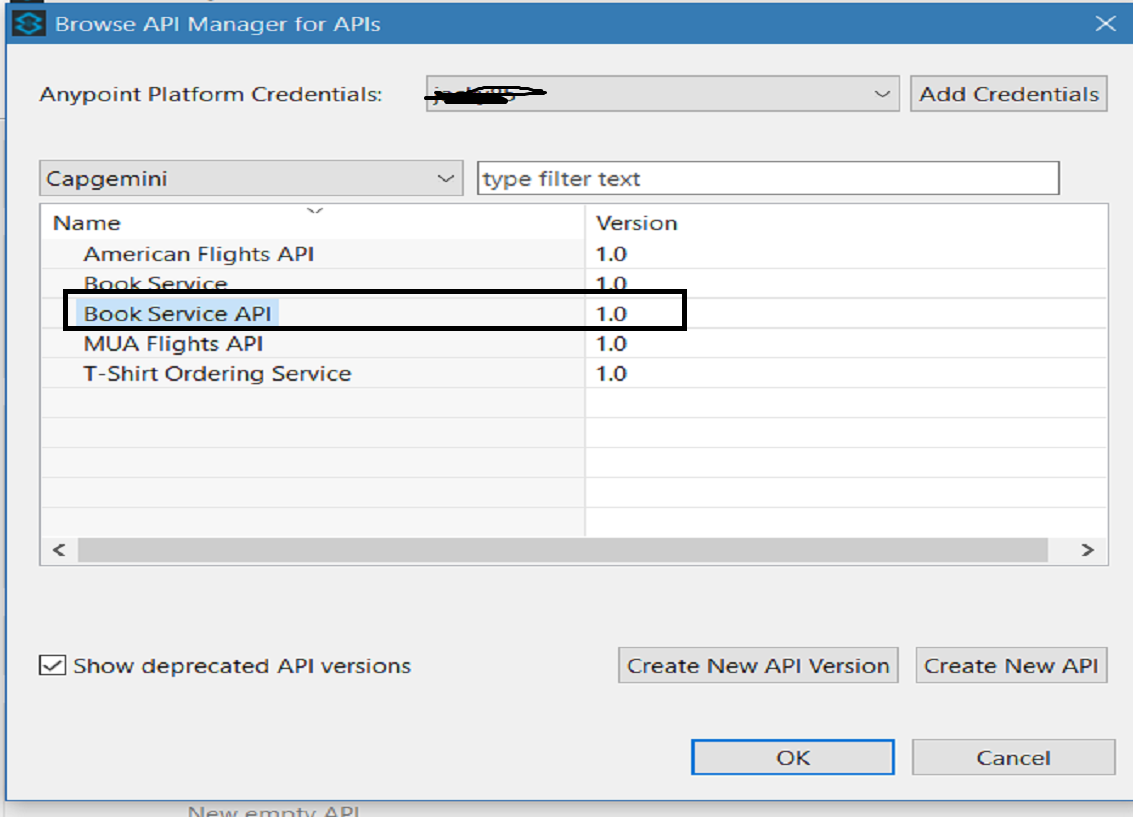The image size is (1133, 817).
Task: Confirm selection with the OK button
Action: [793, 757]
